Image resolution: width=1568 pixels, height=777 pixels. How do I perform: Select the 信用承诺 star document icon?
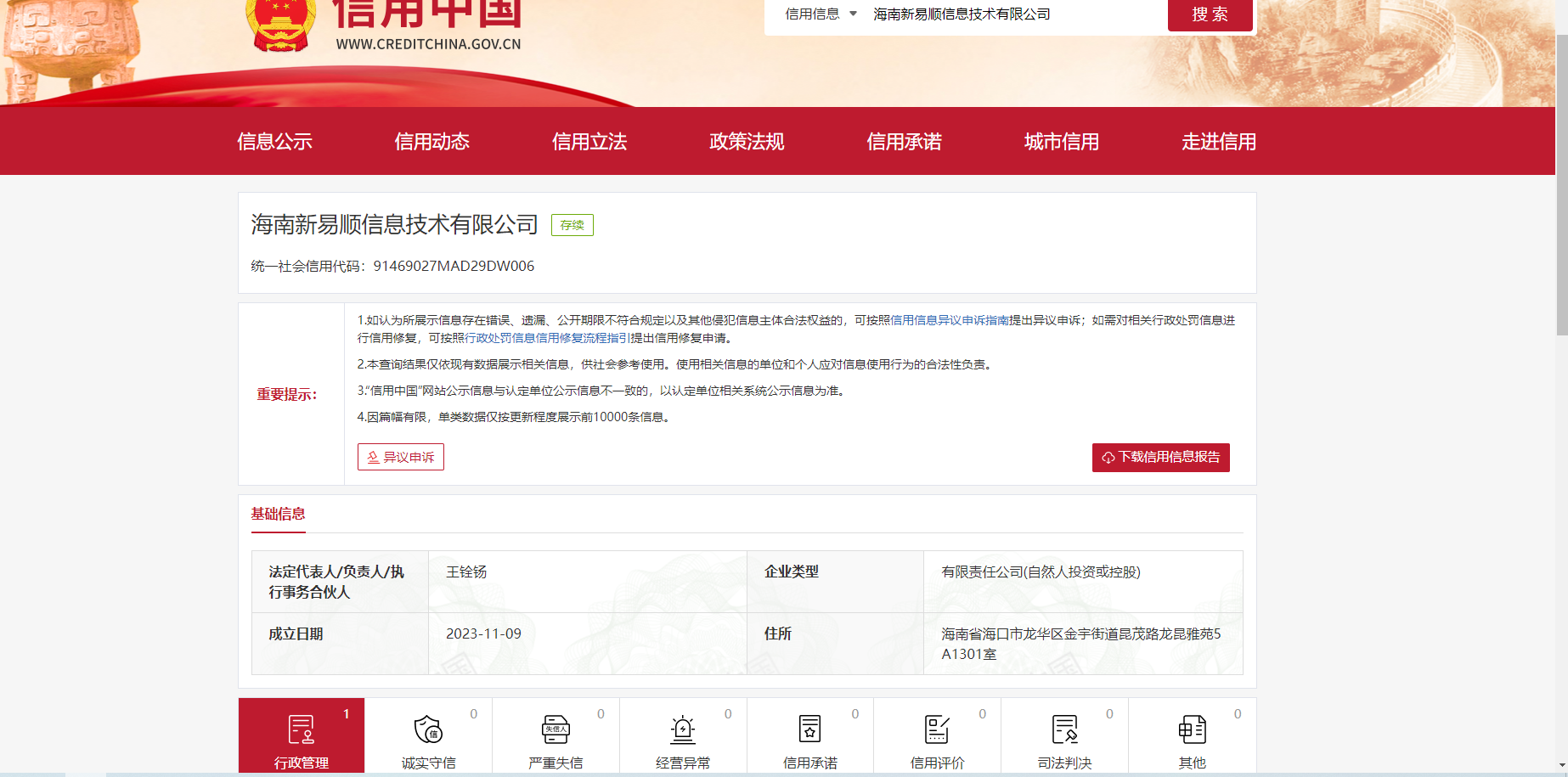point(809,729)
